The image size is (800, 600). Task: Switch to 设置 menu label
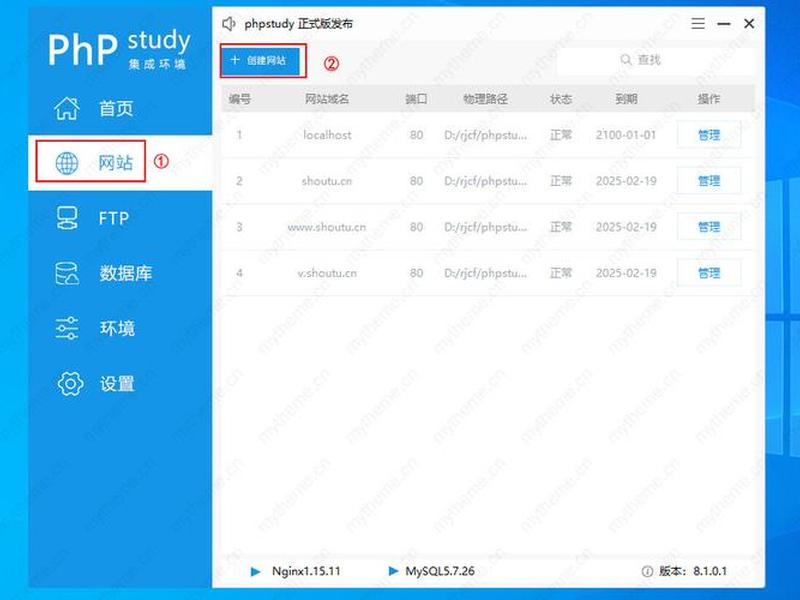point(117,383)
